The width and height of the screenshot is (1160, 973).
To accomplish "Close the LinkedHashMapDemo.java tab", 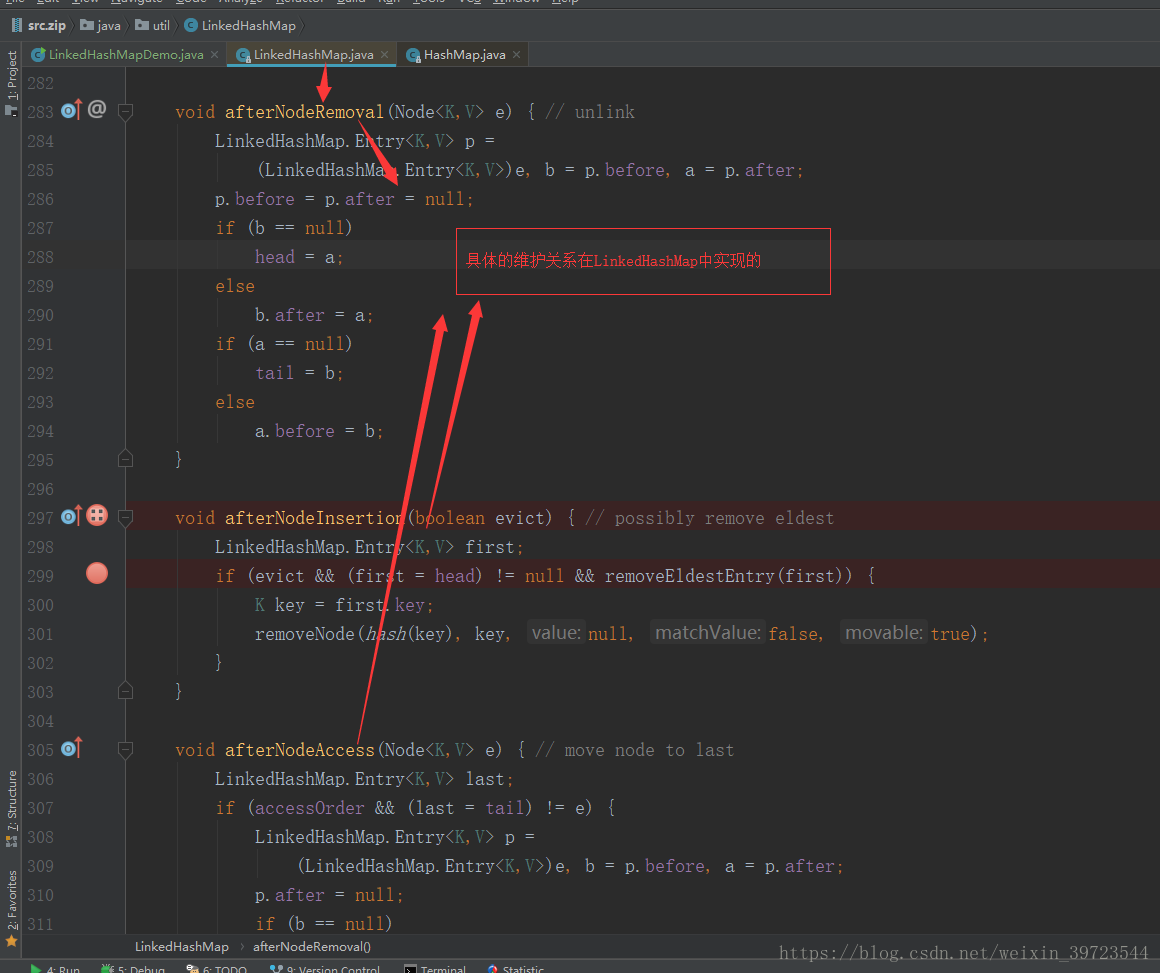I will [x=215, y=55].
